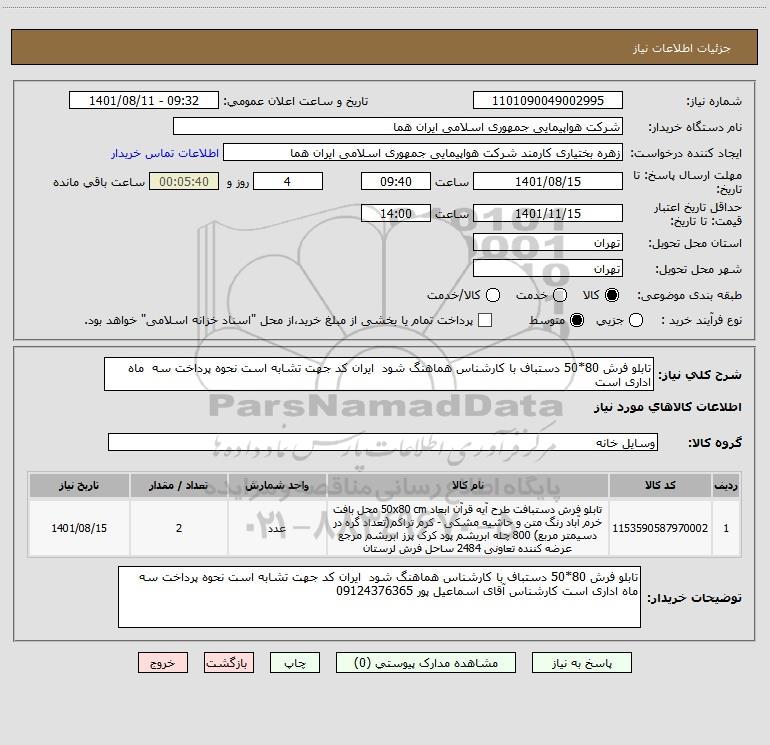Click اطلاعات کالاهای مورد نیاز section heading

pos(668,407)
